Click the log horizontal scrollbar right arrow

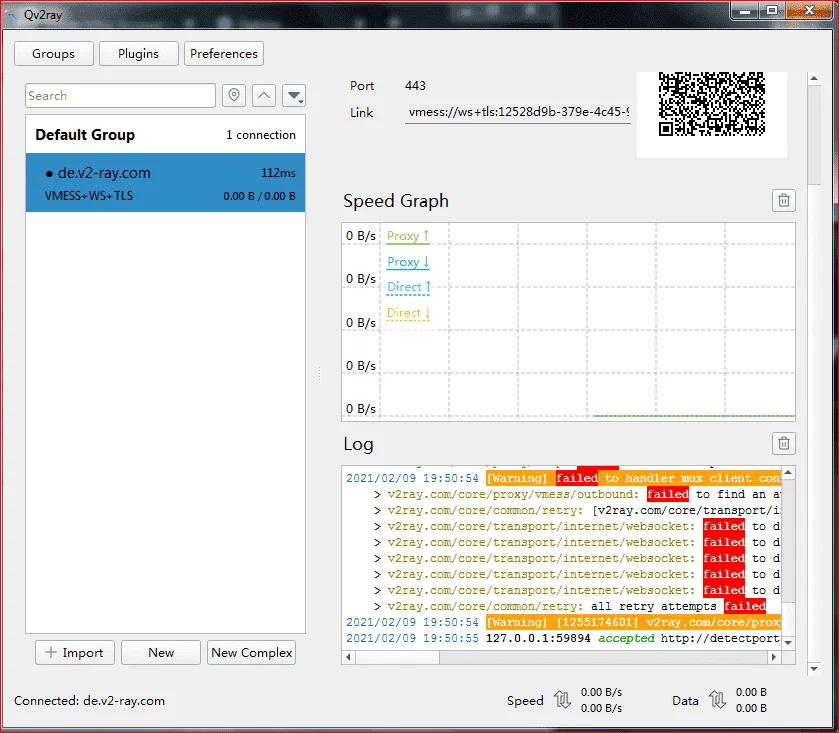774,657
